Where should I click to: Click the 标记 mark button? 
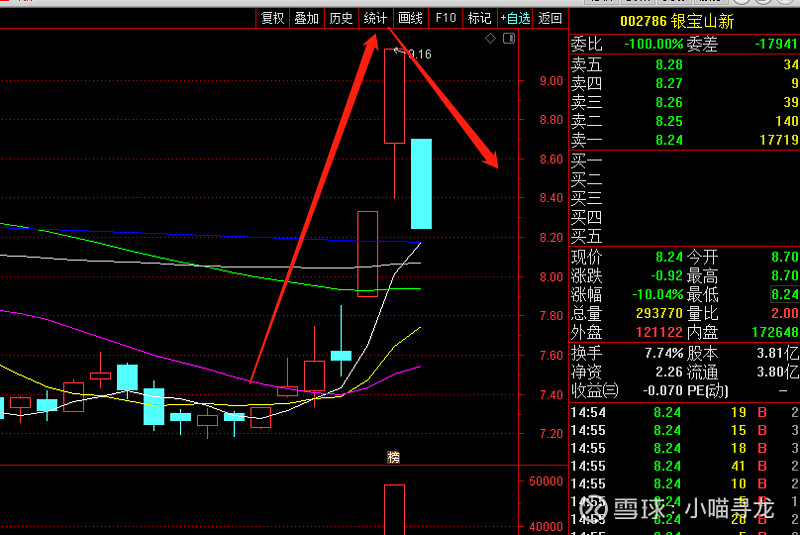479,18
